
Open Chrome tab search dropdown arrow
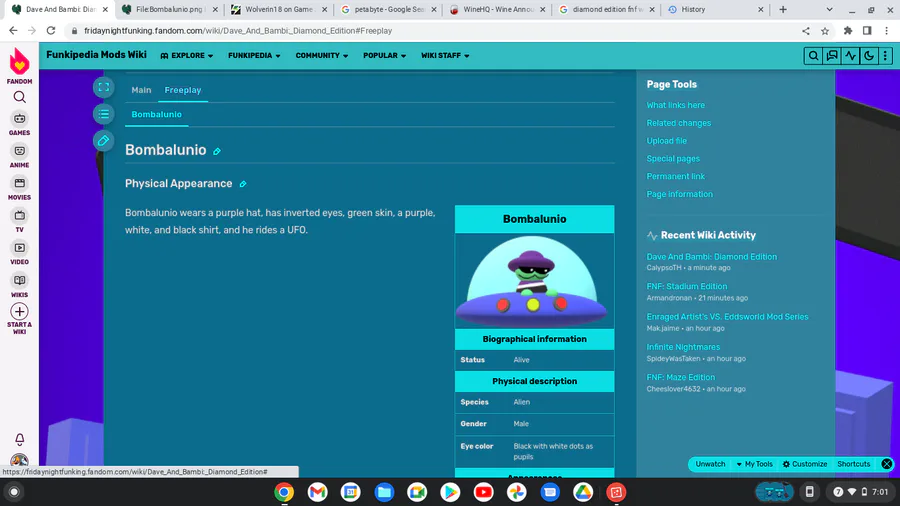click(829, 10)
